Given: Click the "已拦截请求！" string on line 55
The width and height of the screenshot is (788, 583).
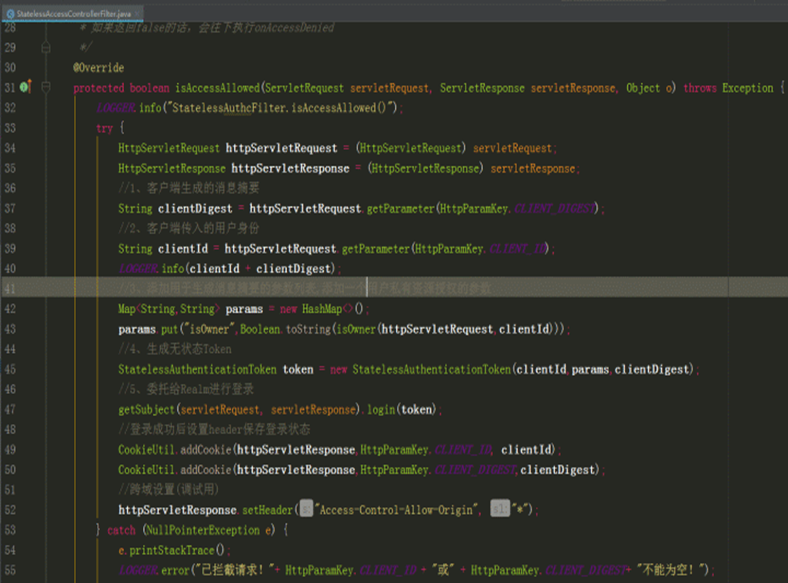Looking at the screenshot, I should (x=235, y=570).
